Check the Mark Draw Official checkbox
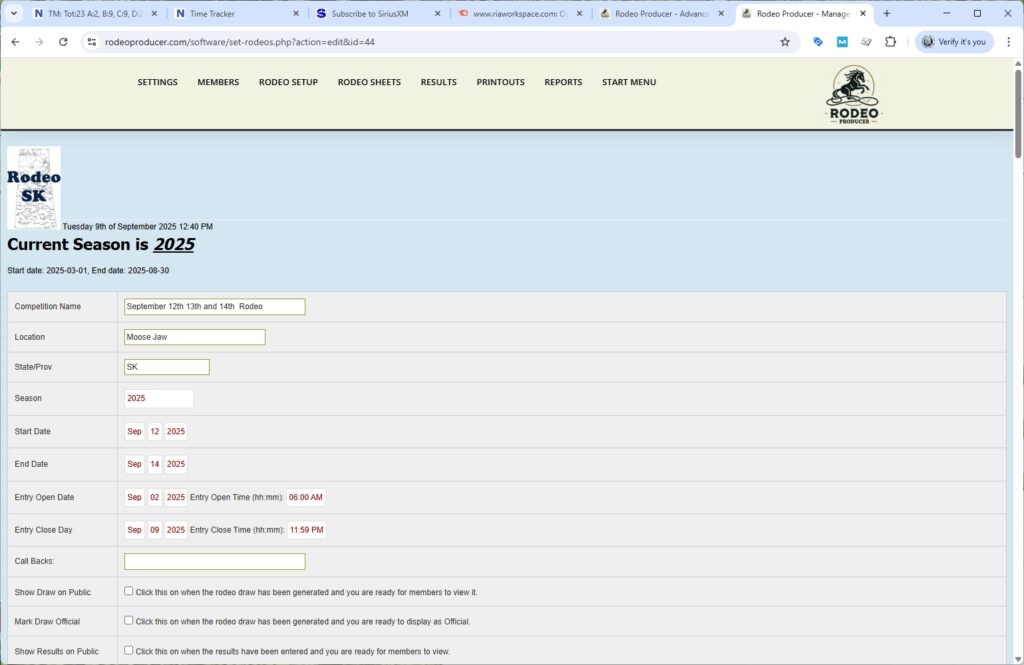 [128, 620]
